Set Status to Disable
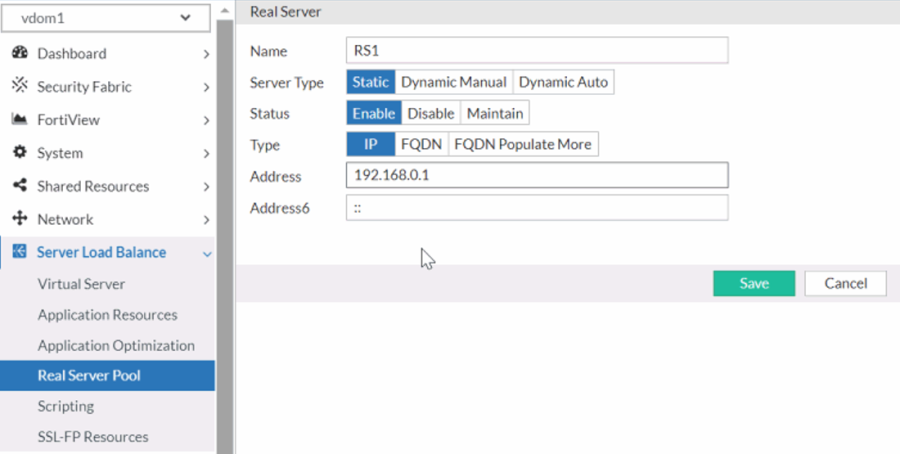 point(430,113)
